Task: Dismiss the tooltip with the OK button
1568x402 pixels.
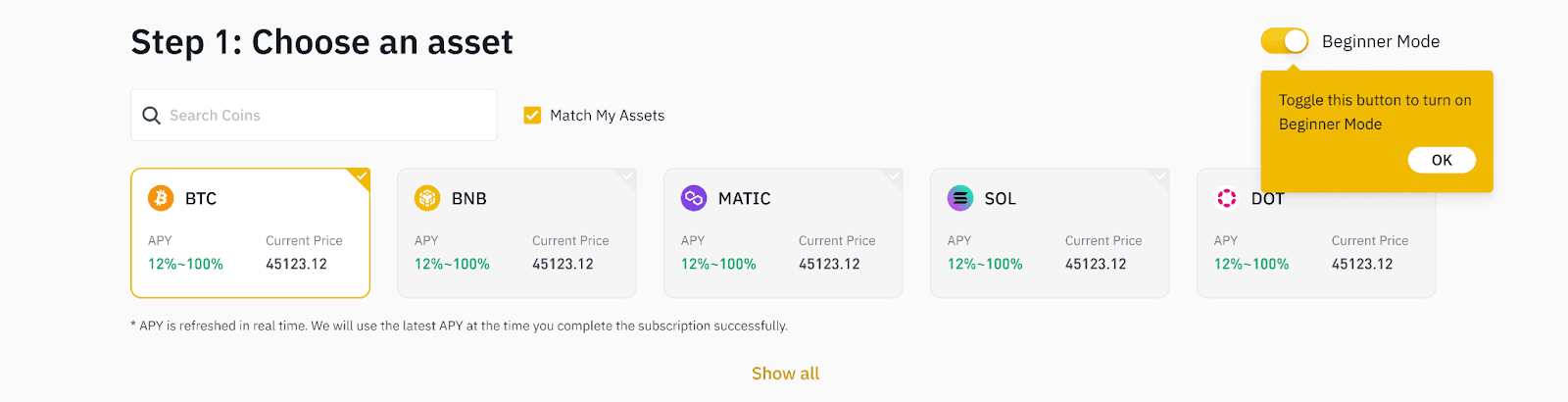Action: pyautogui.click(x=1442, y=160)
